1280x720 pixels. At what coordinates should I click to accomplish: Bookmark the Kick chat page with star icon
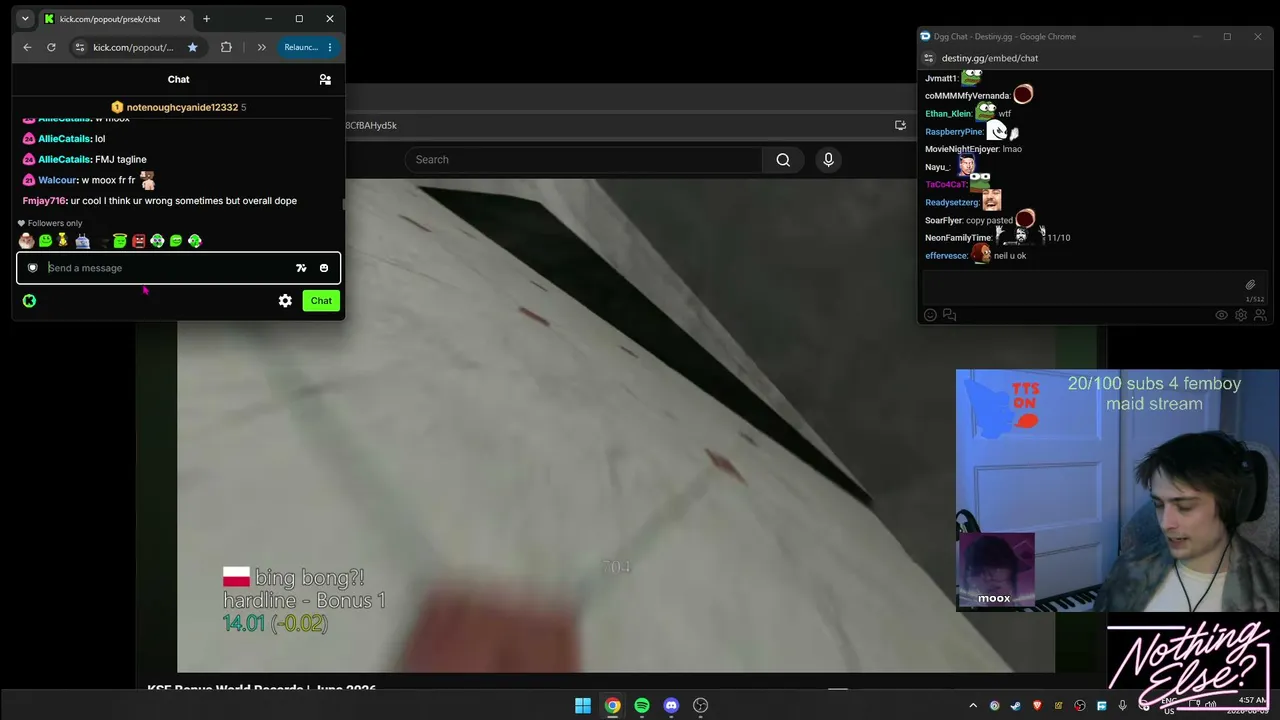tap(192, 47)
